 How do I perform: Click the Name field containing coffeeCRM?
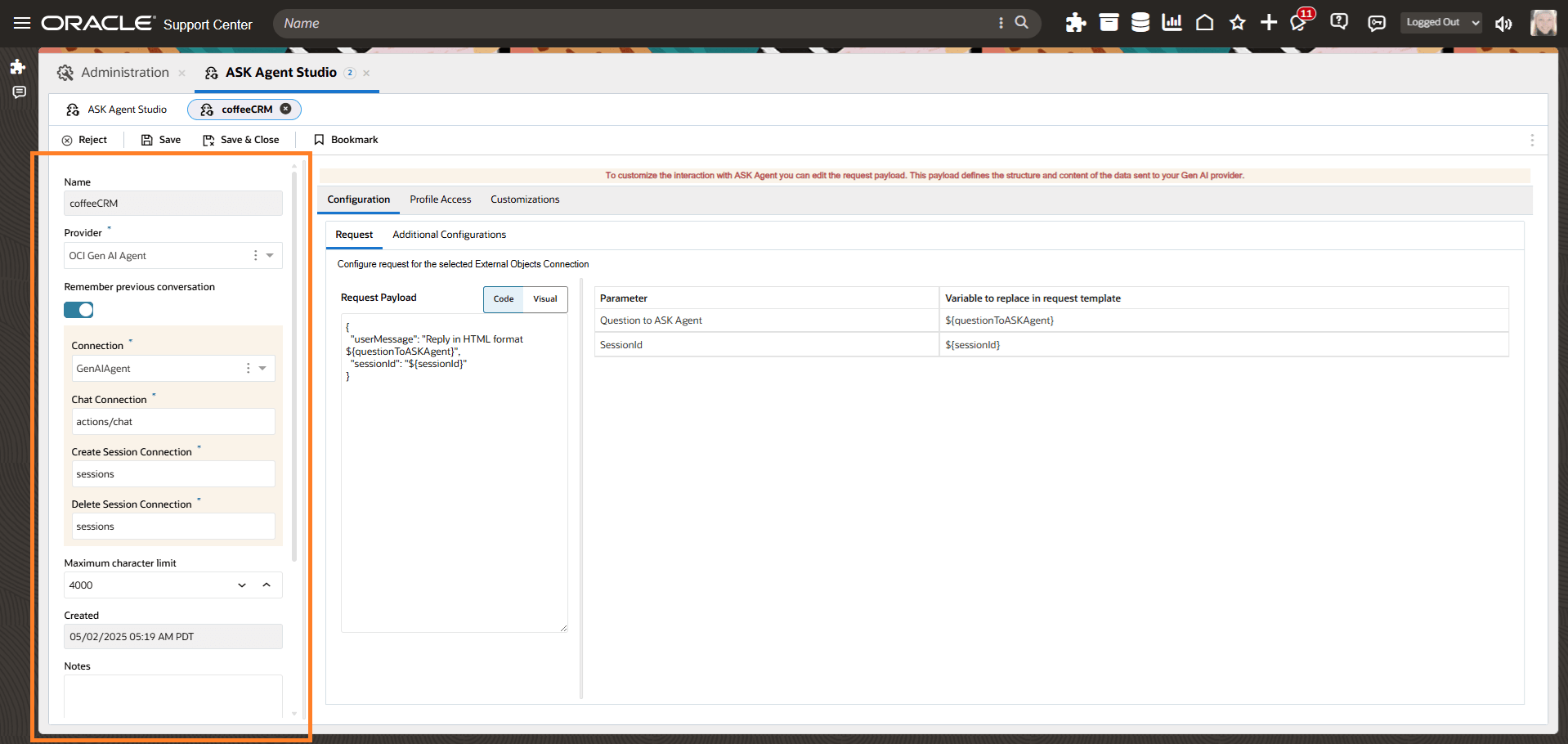tap(173, 204)
